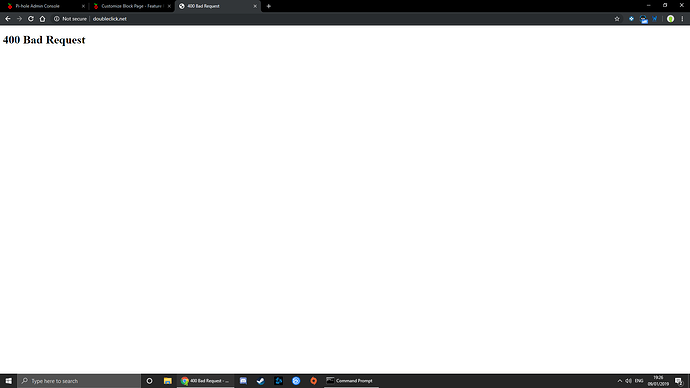The image size is (690, 388).
Task: Switch to the Command Prompt window
Action: pos(351,381)
